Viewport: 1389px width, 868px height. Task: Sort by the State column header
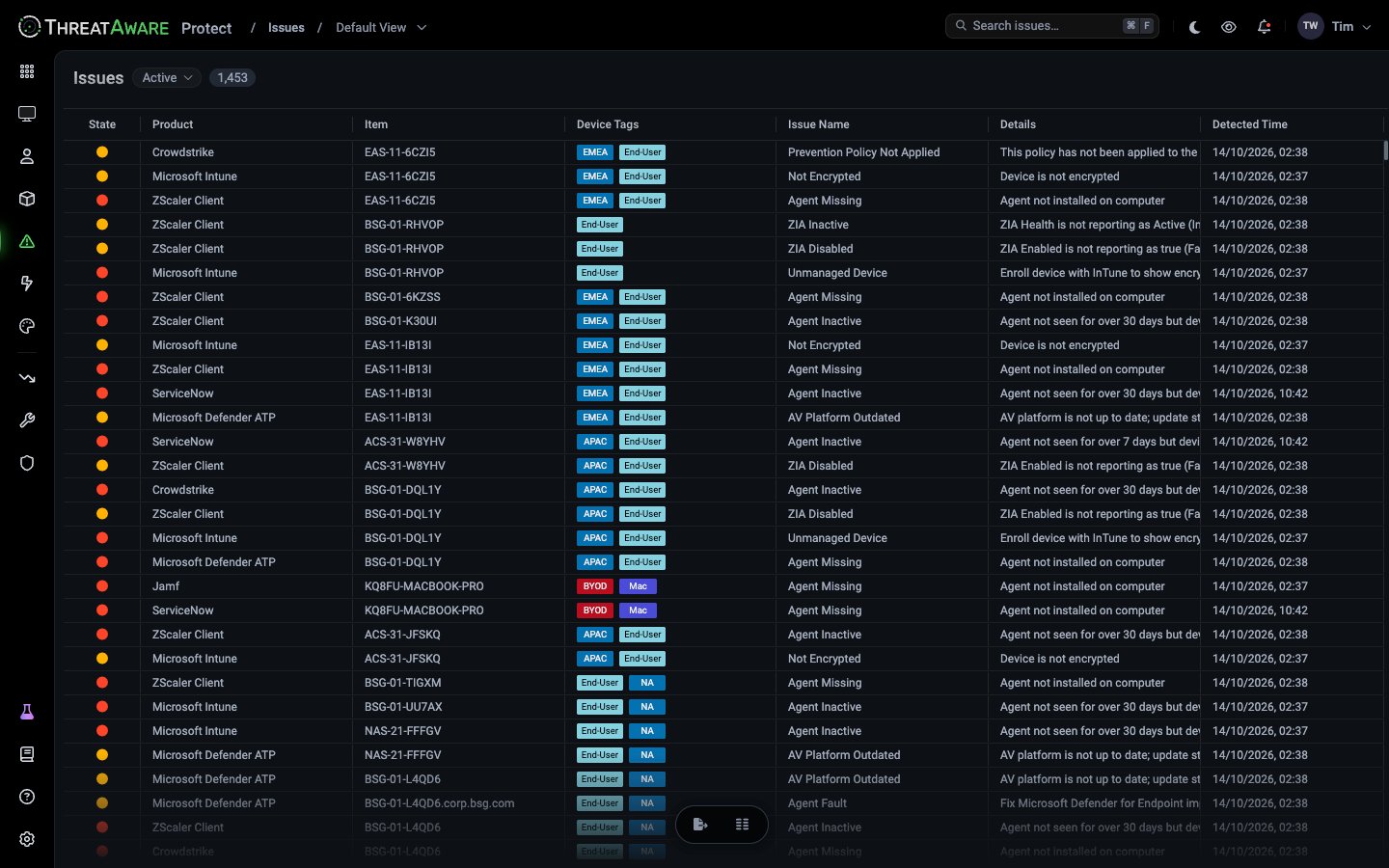[x=102, y=124]
